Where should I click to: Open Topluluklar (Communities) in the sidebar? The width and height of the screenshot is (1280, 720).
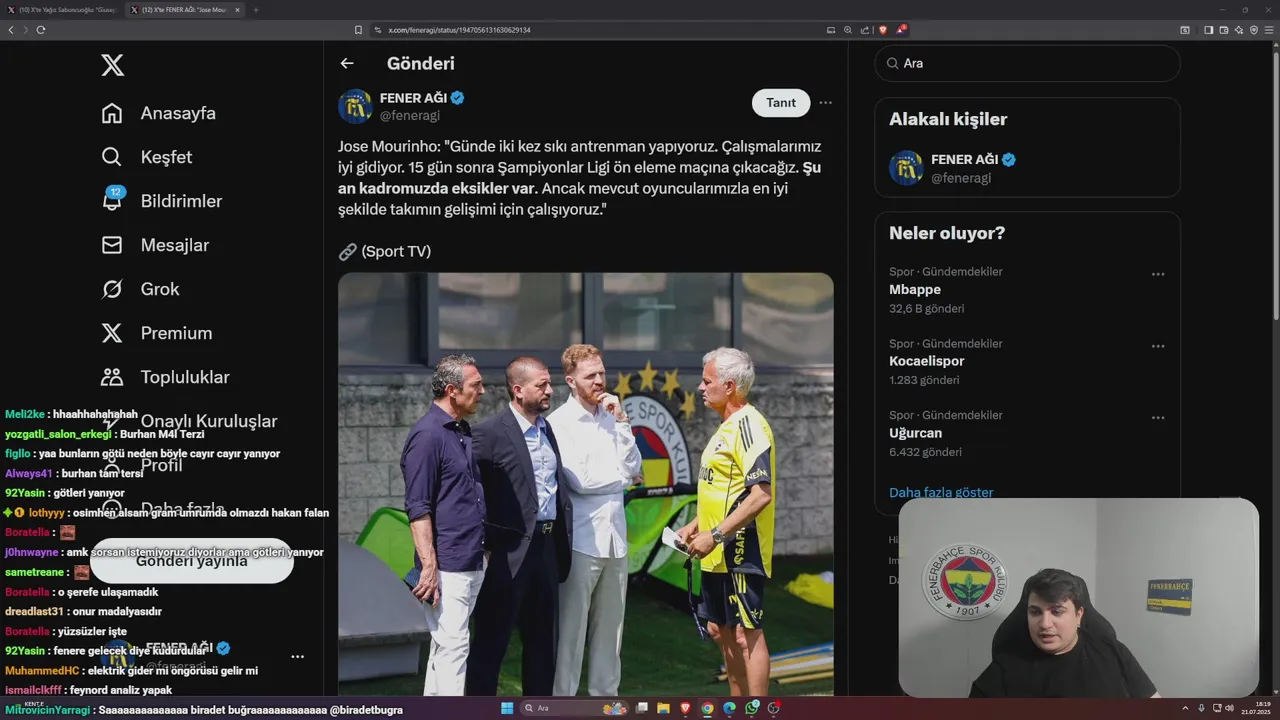tap(165, 377)
